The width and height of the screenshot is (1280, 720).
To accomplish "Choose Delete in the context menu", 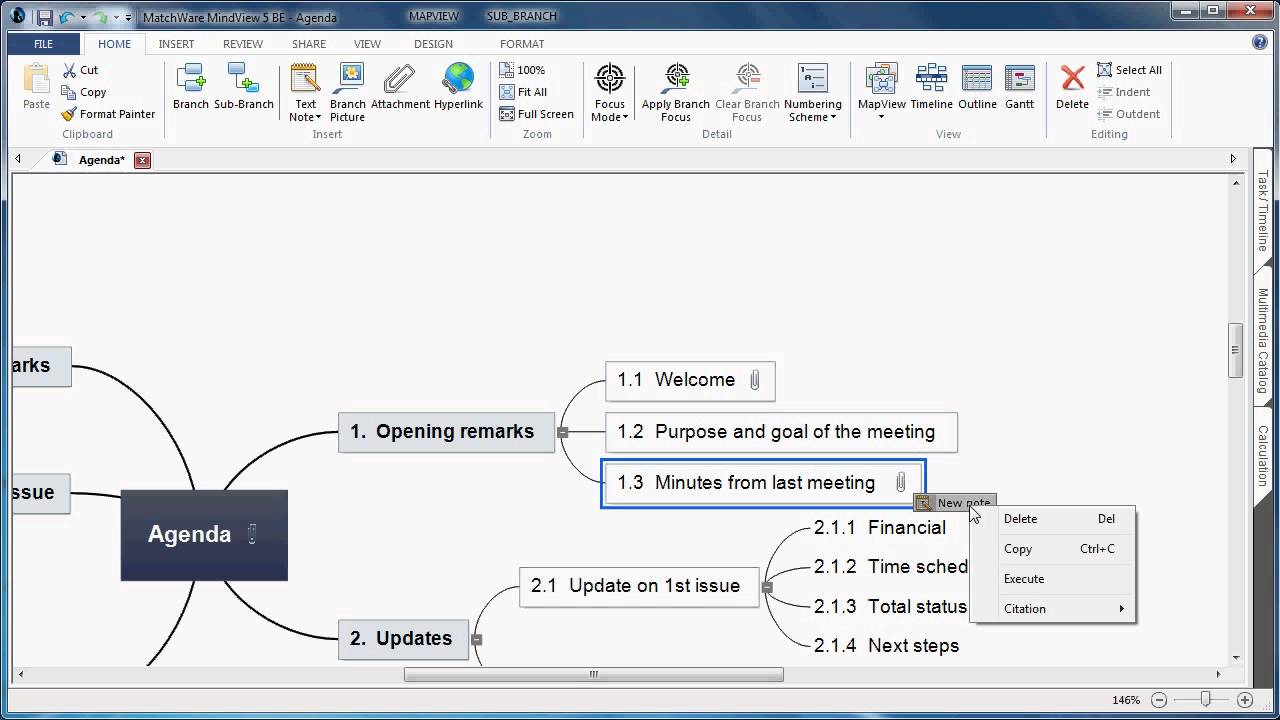I will [x=1053, y=518].
